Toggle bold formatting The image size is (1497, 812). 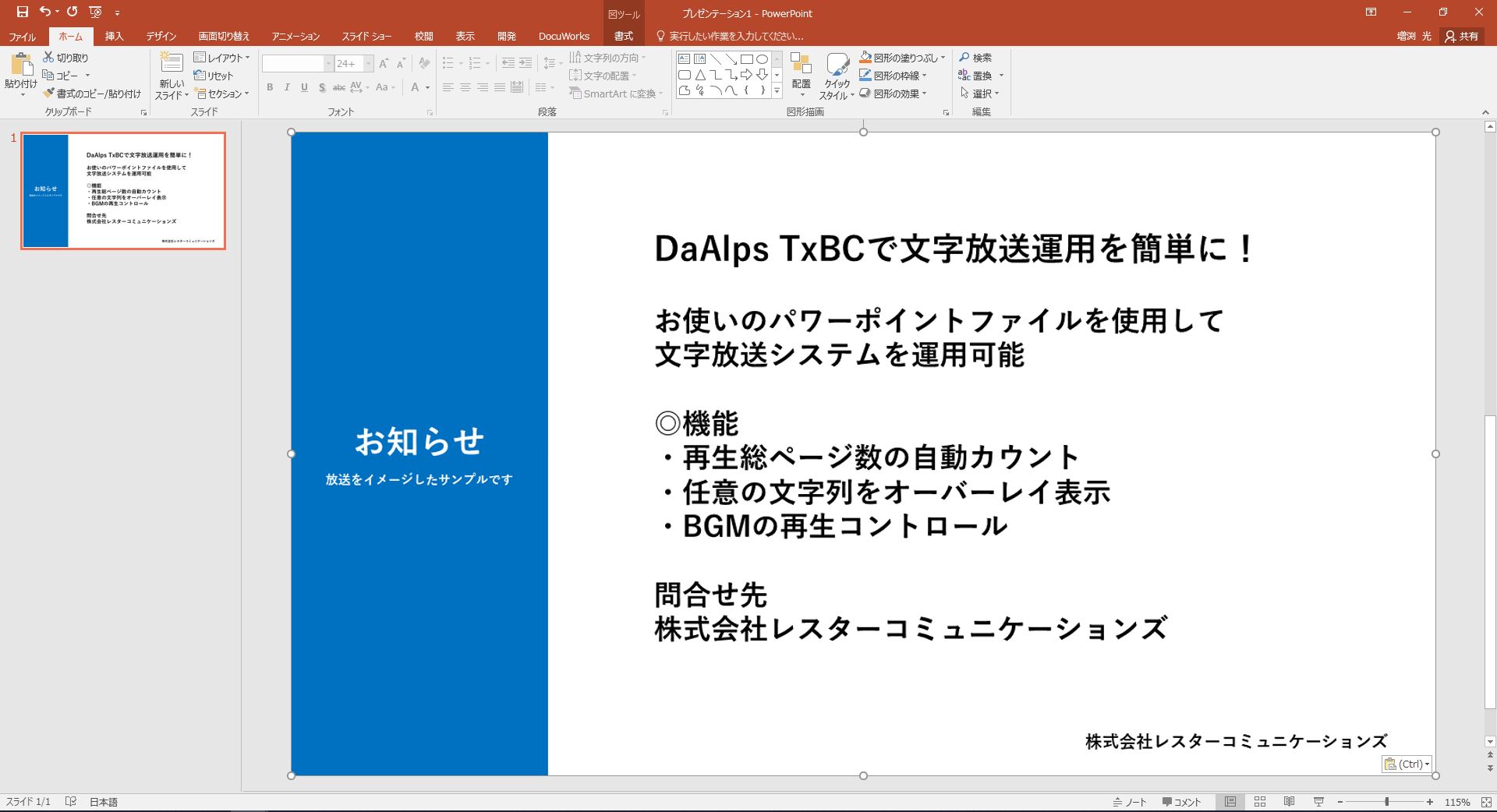click(x=270, y=87)
